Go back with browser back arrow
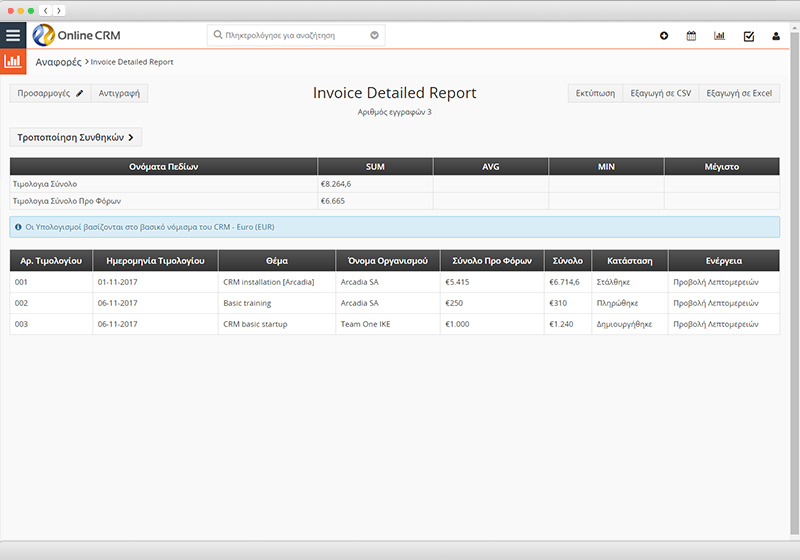Screen dimensions: 800x560 point(45,10)
